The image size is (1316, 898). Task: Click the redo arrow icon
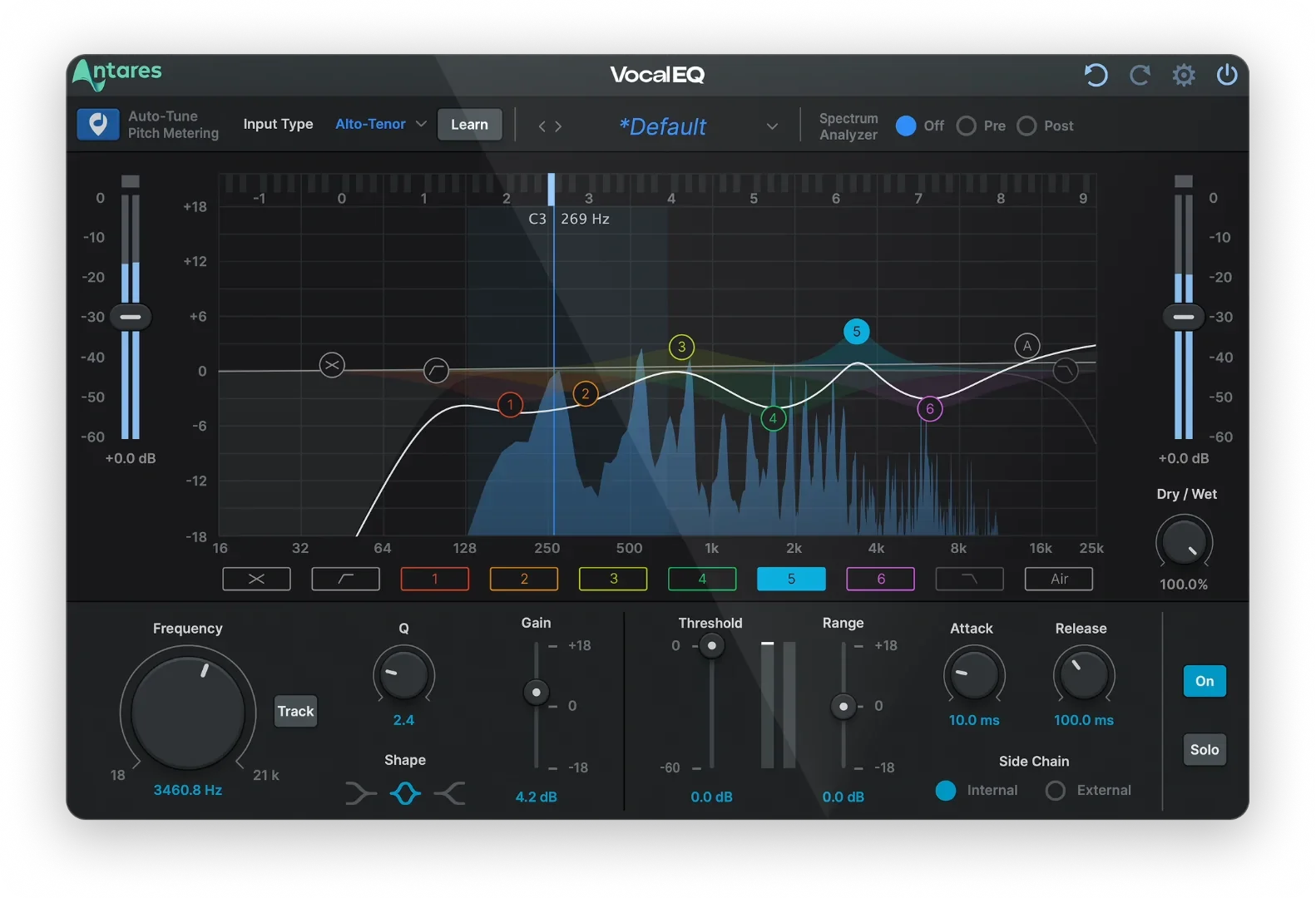point(1140,75)
